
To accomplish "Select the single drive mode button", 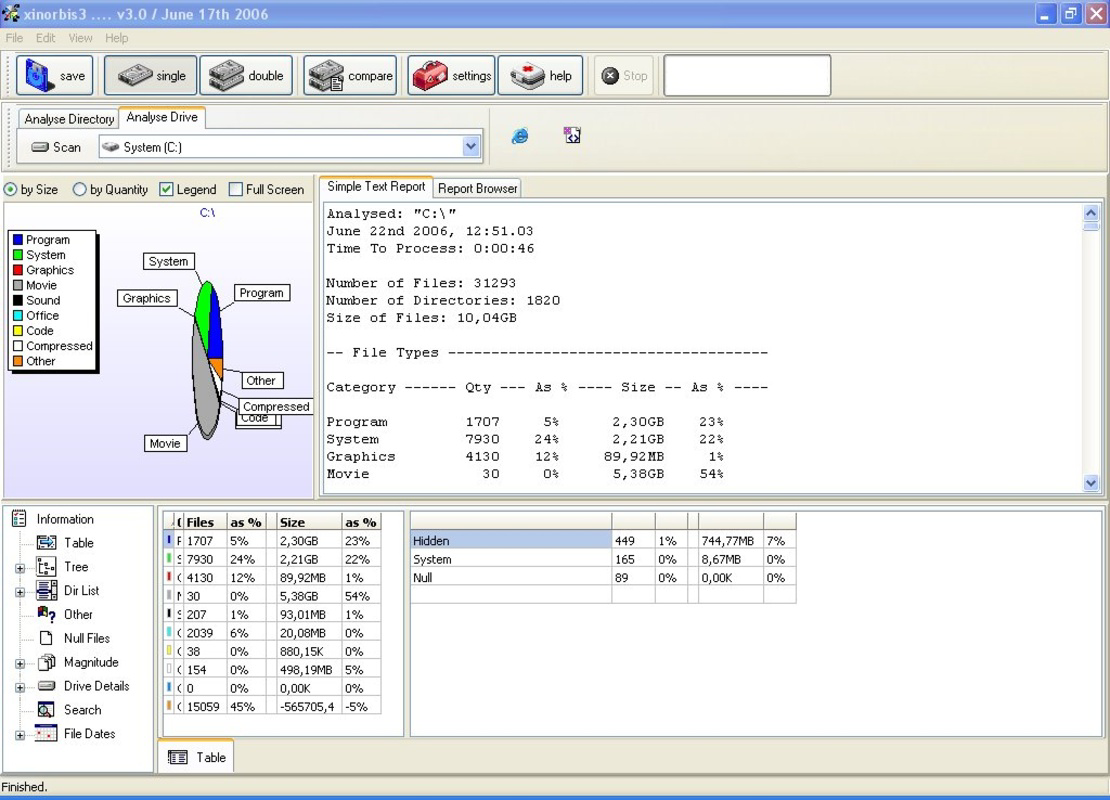I will pyautogui.click(x=150, y=75).
